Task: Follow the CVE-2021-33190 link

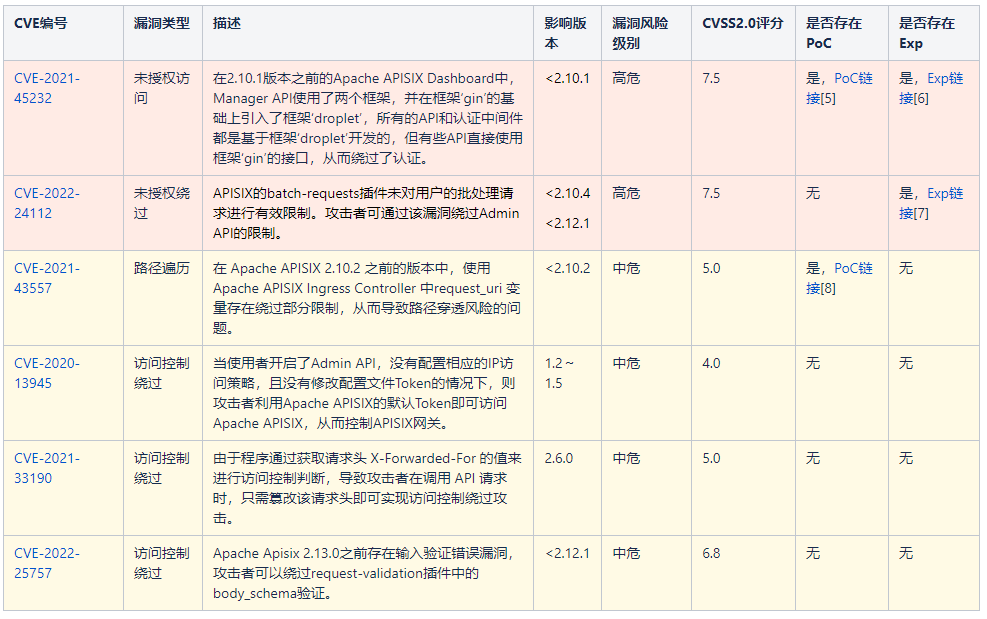Action: (47, 469)
